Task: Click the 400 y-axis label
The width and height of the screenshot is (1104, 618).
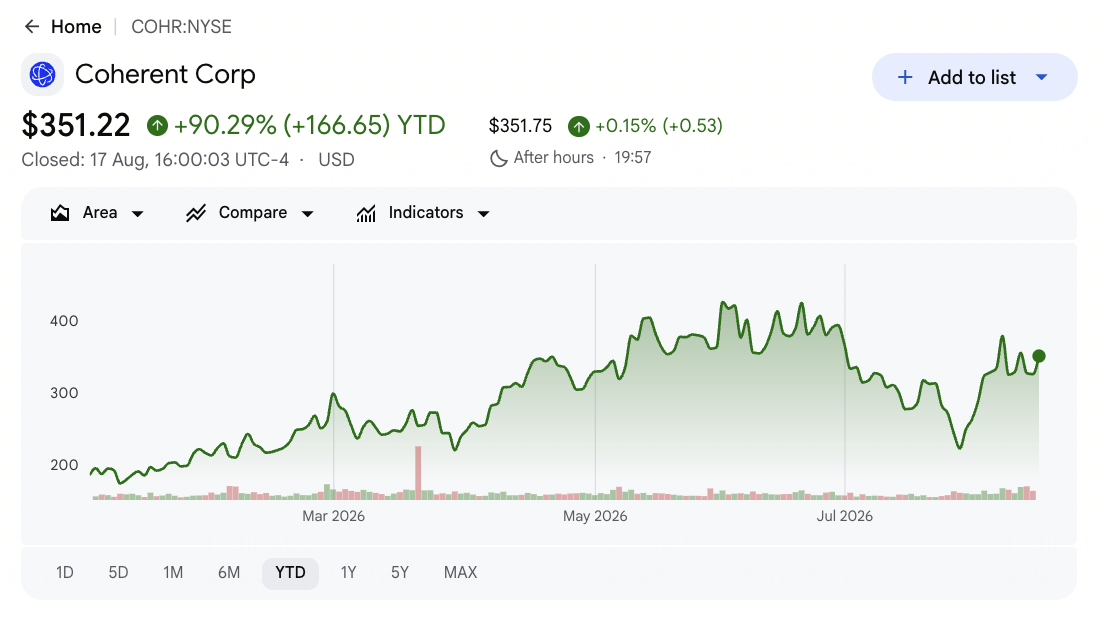Action: [x=64, y=321]
